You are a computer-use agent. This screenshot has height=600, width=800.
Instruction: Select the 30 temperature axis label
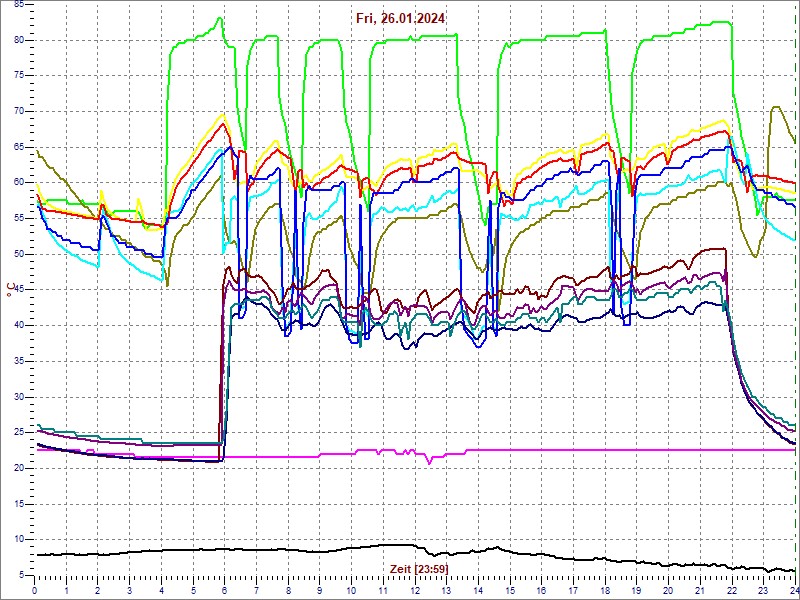pos(18,397)
